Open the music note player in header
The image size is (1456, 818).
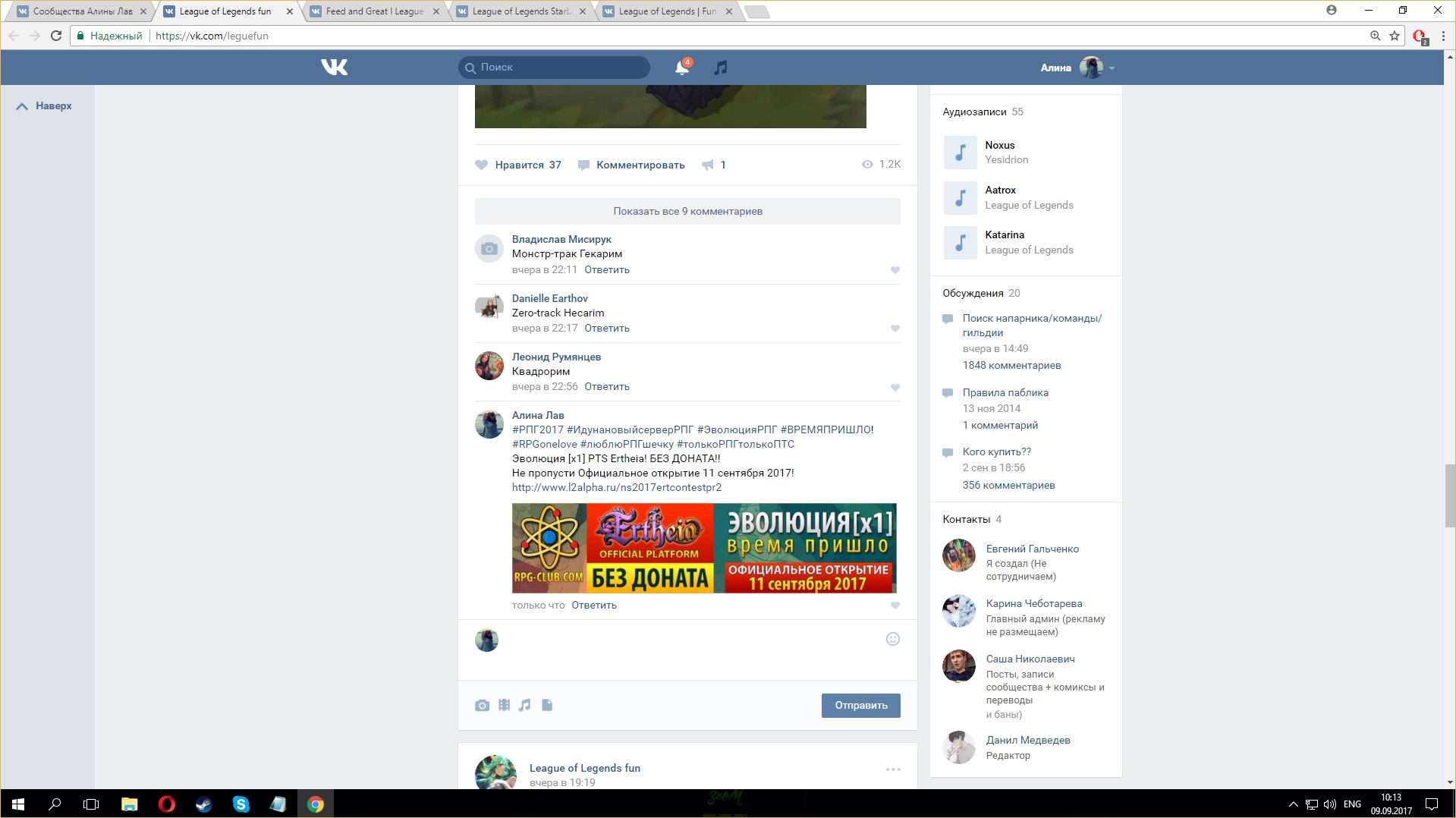(721, 68)
